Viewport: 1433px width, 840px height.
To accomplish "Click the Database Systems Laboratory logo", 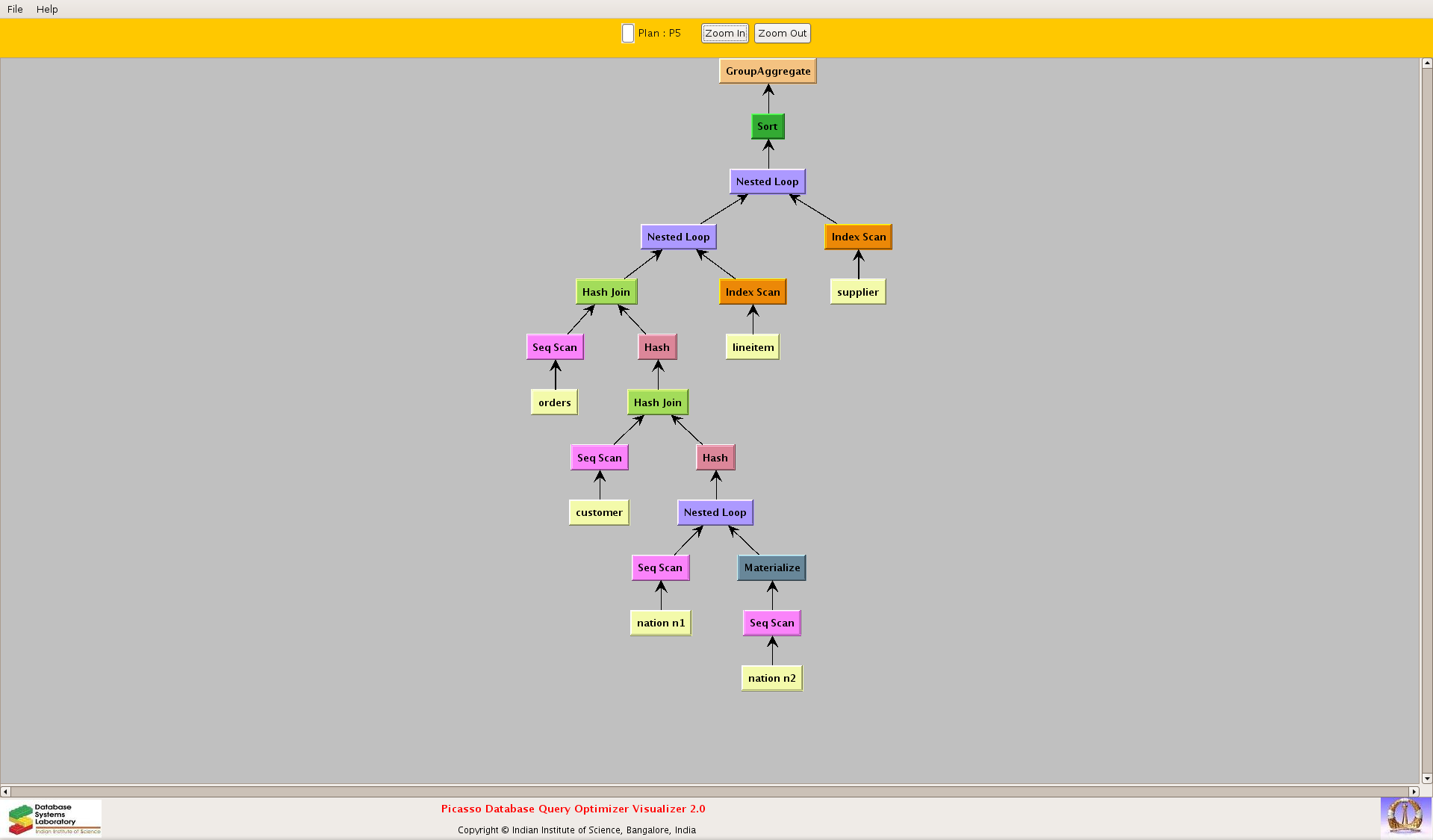I will coord(54,818).
